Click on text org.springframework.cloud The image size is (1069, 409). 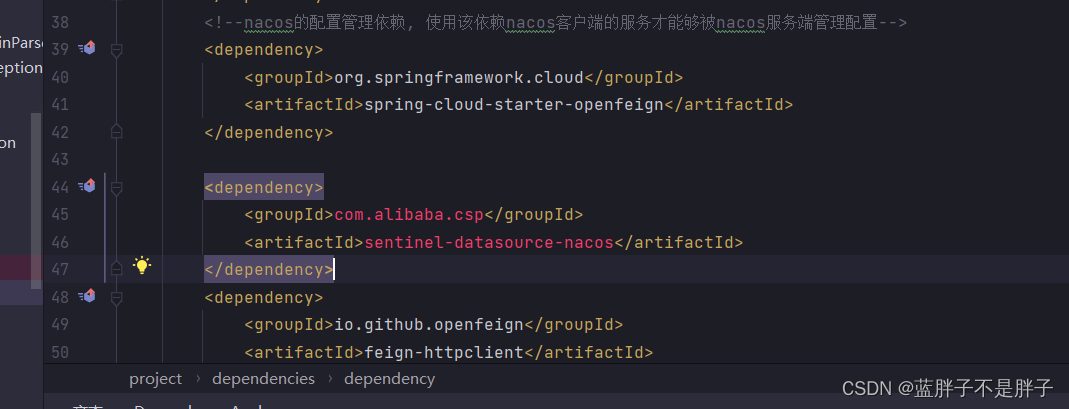[x=459, y=78]
